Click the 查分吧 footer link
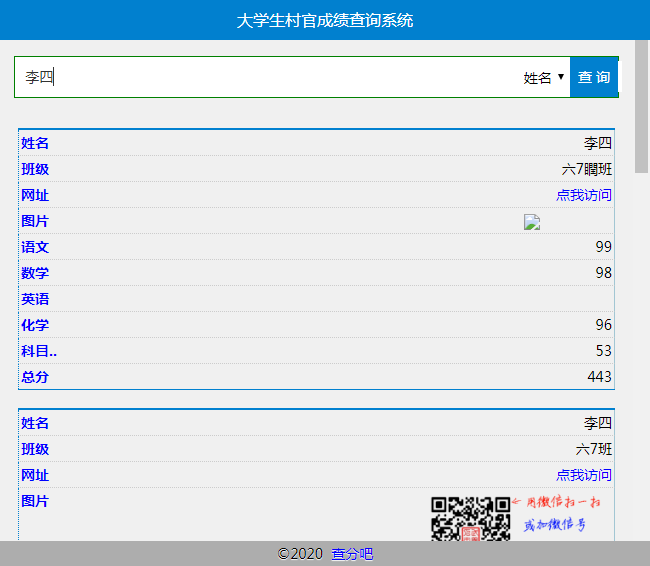The image size is (650, 566). point(352,554)
